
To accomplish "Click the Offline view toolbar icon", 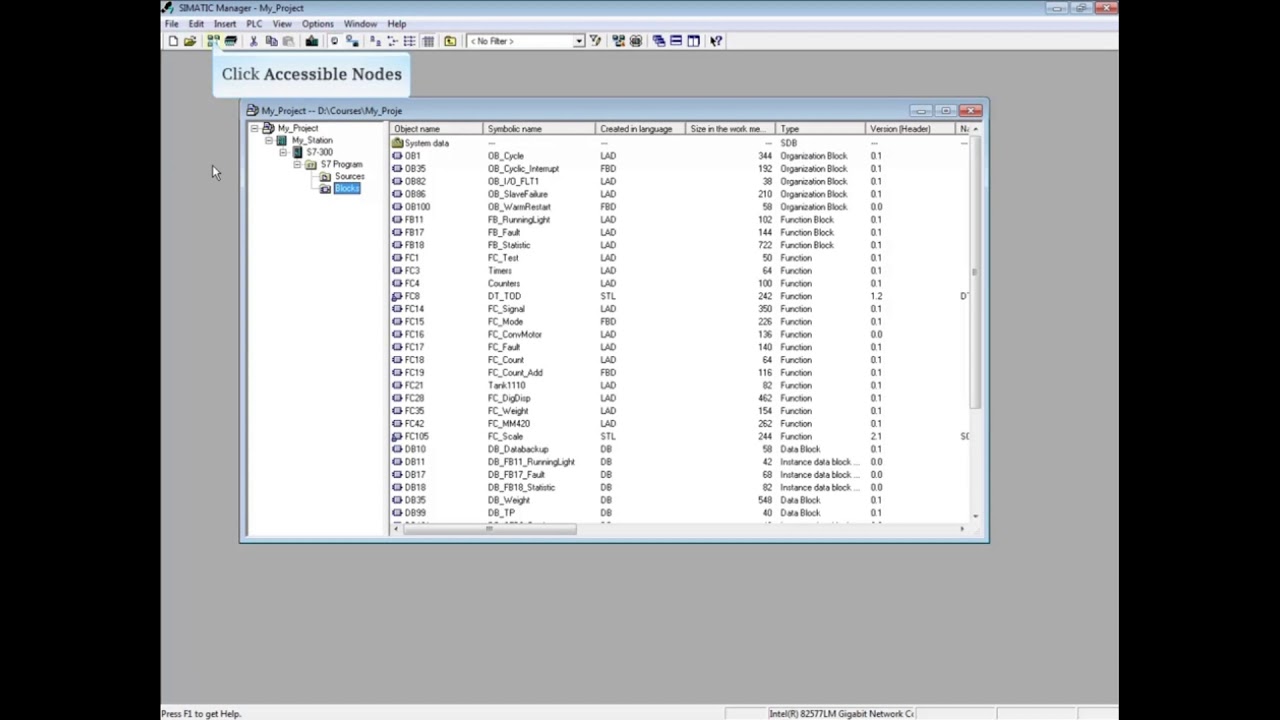I will point(351,41).
